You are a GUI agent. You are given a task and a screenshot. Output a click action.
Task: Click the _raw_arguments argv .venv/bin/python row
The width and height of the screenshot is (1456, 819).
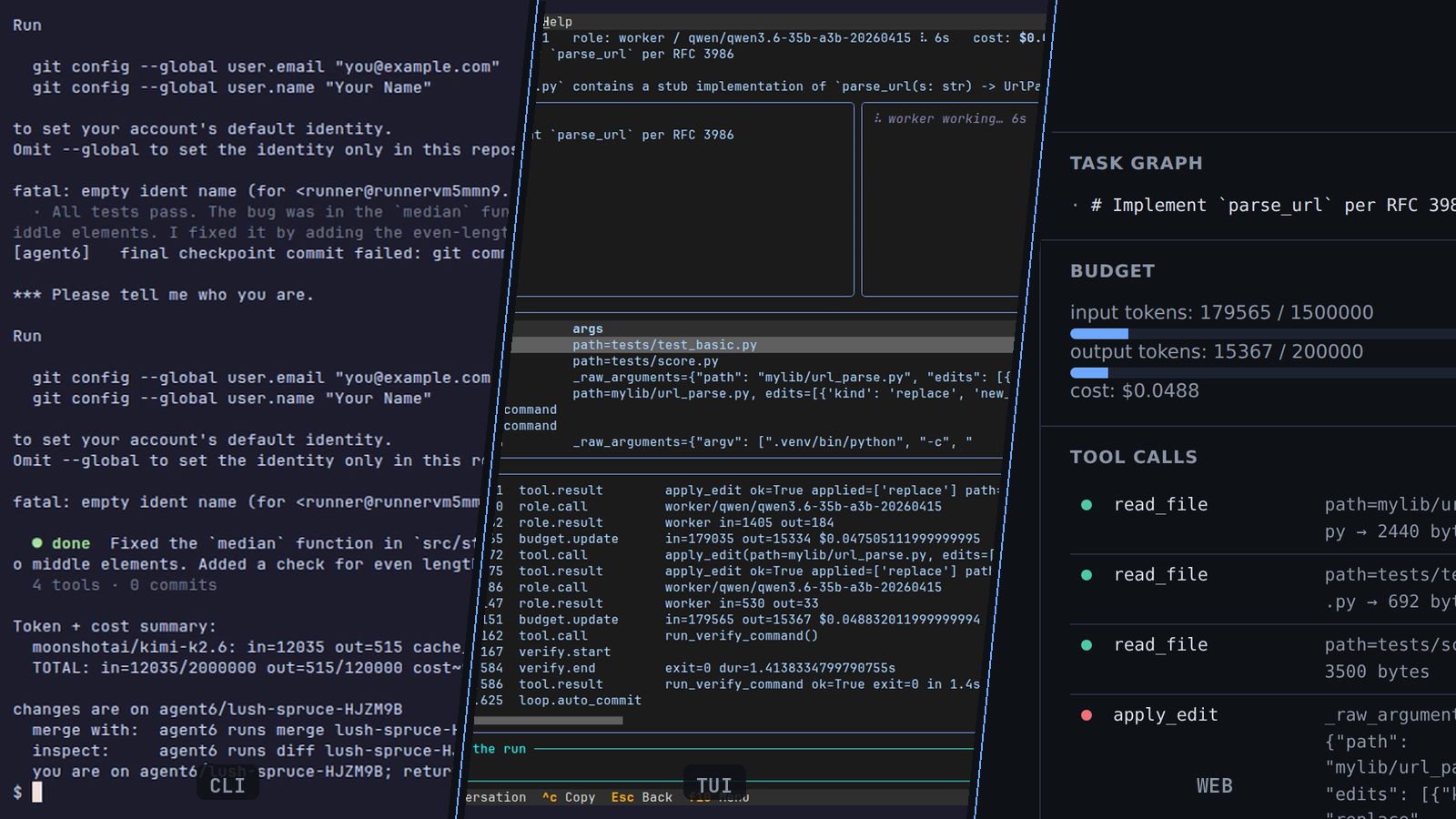tap(772, 442)
